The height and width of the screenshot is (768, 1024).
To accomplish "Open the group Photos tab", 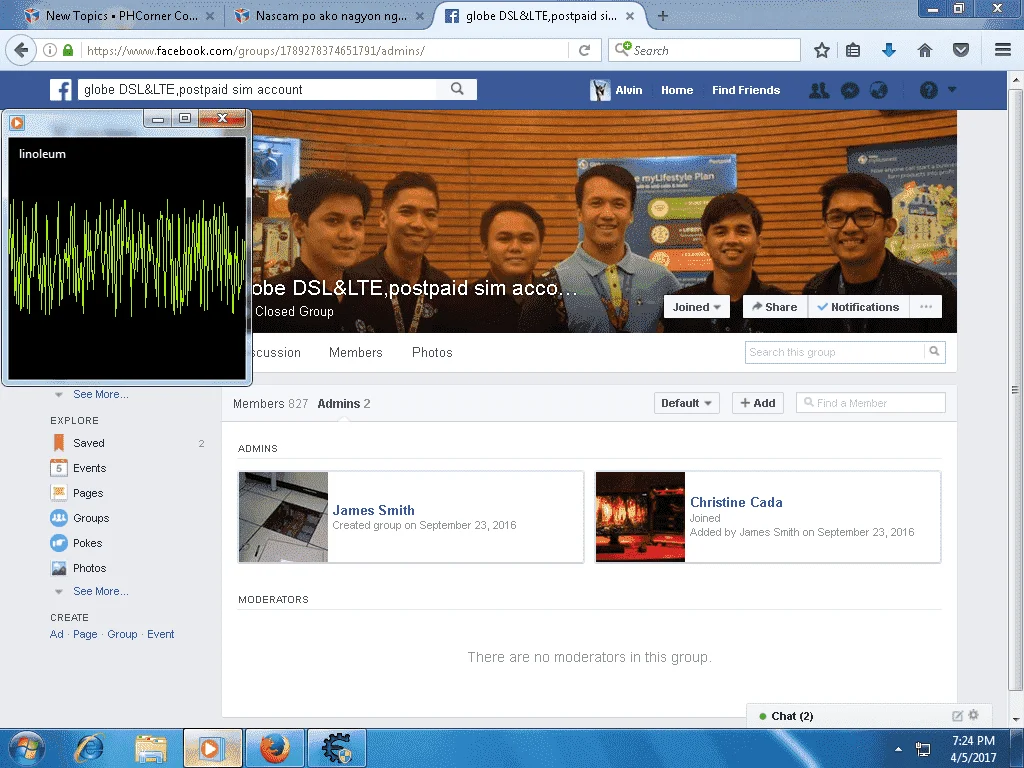I will point(432,353).
